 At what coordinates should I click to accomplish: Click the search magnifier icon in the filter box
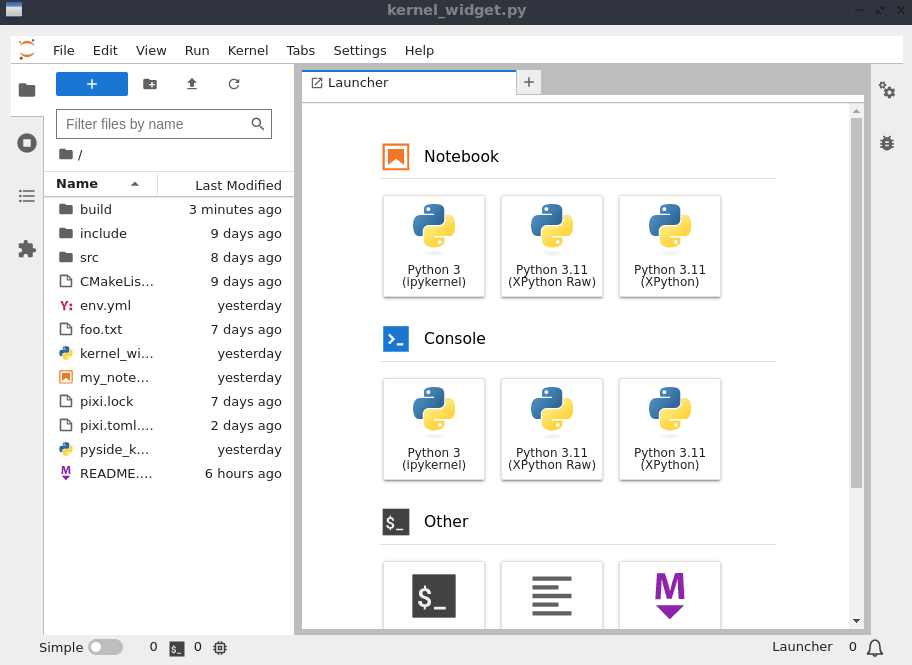258,124
